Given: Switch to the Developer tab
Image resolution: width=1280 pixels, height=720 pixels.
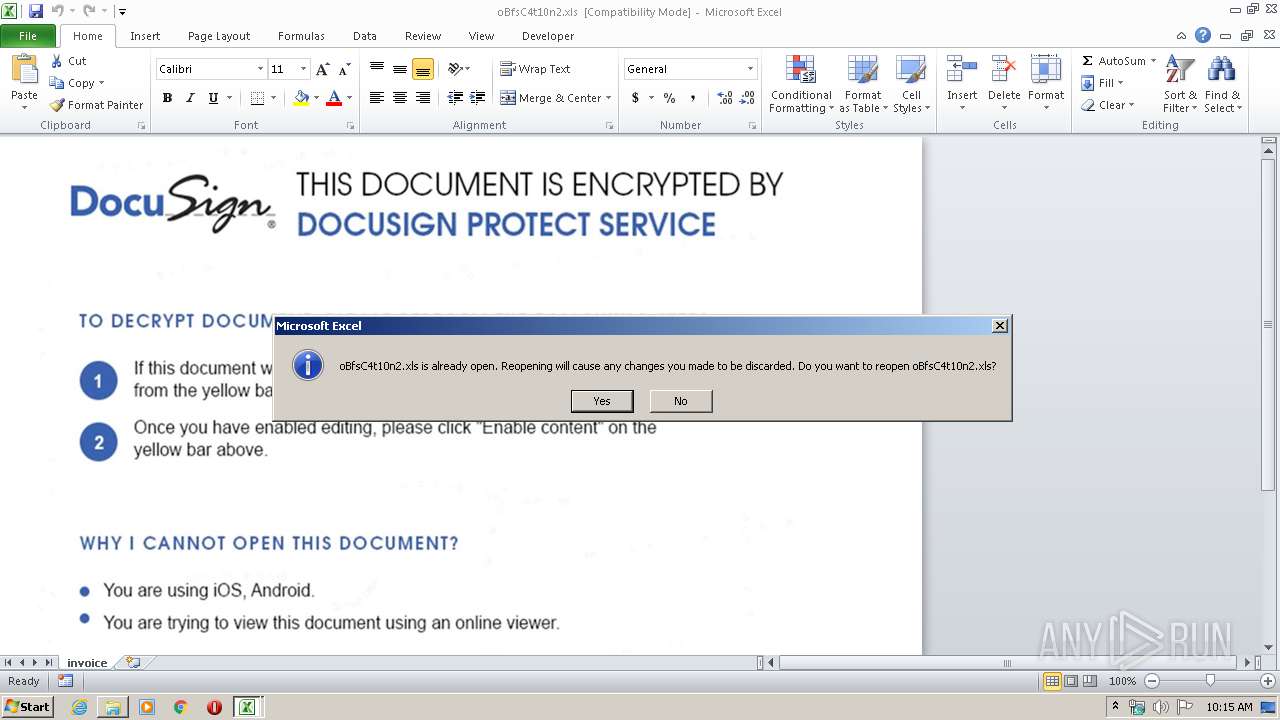Looking at the screenshot, I should click(548, 36).
